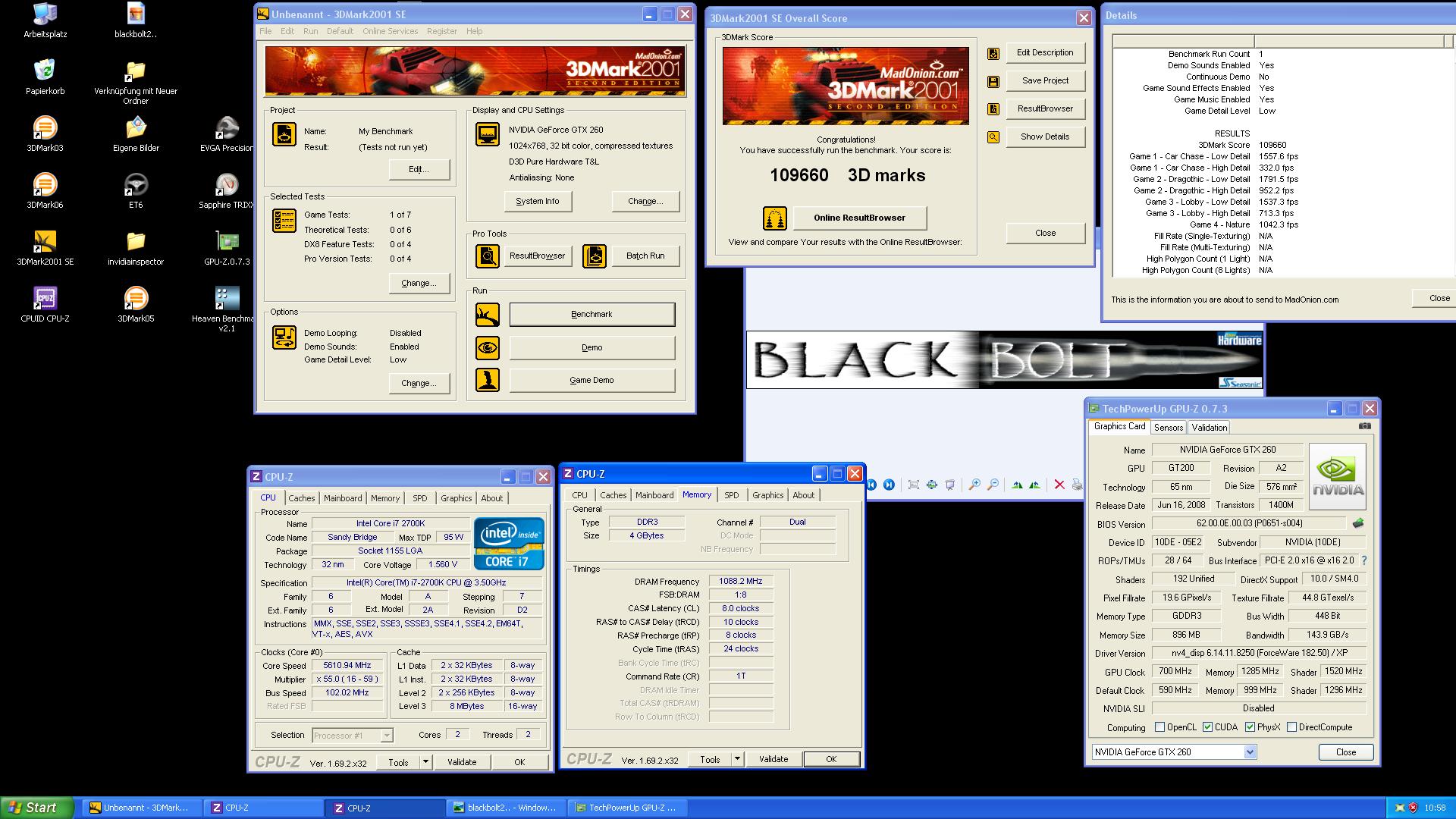Toggle the OpenCL checkbox in GPU-Z
Viewport: 1456px width, 819px height.
(1159, 727)
